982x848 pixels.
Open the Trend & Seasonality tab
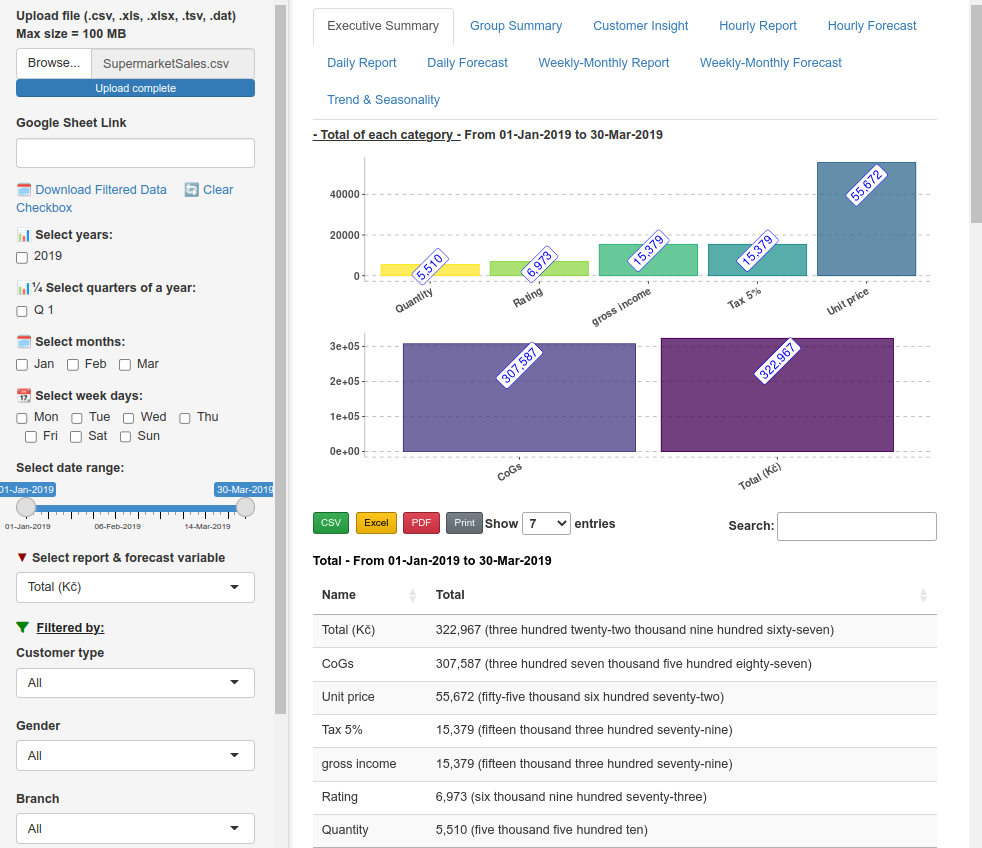[x=383, y=100]
